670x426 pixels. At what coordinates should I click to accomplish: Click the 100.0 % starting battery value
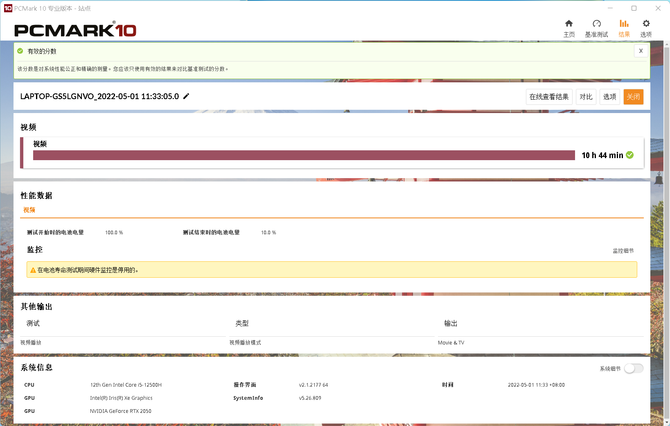click(114, 232)
